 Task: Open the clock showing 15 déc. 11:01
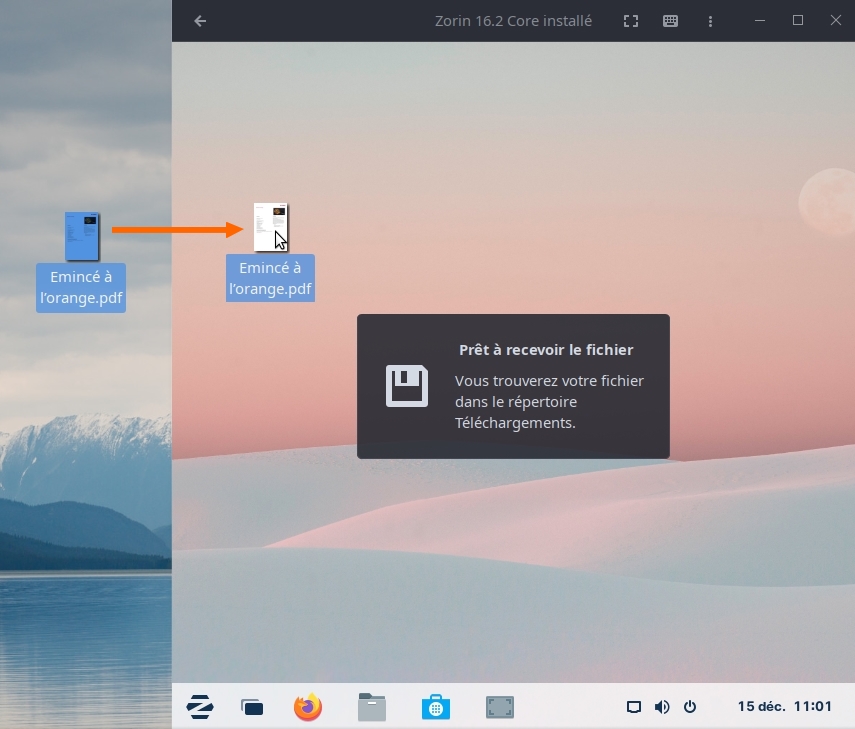pyautogui.click(x=784, y=707)
